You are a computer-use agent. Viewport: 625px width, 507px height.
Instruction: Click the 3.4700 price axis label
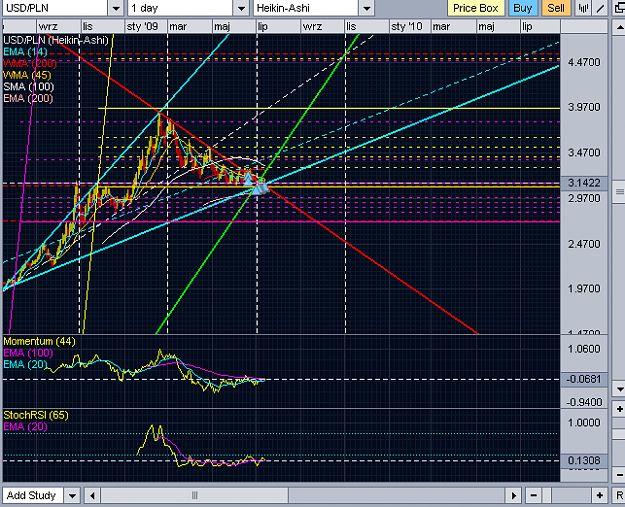pyautogui.click(x=584, y=153)
